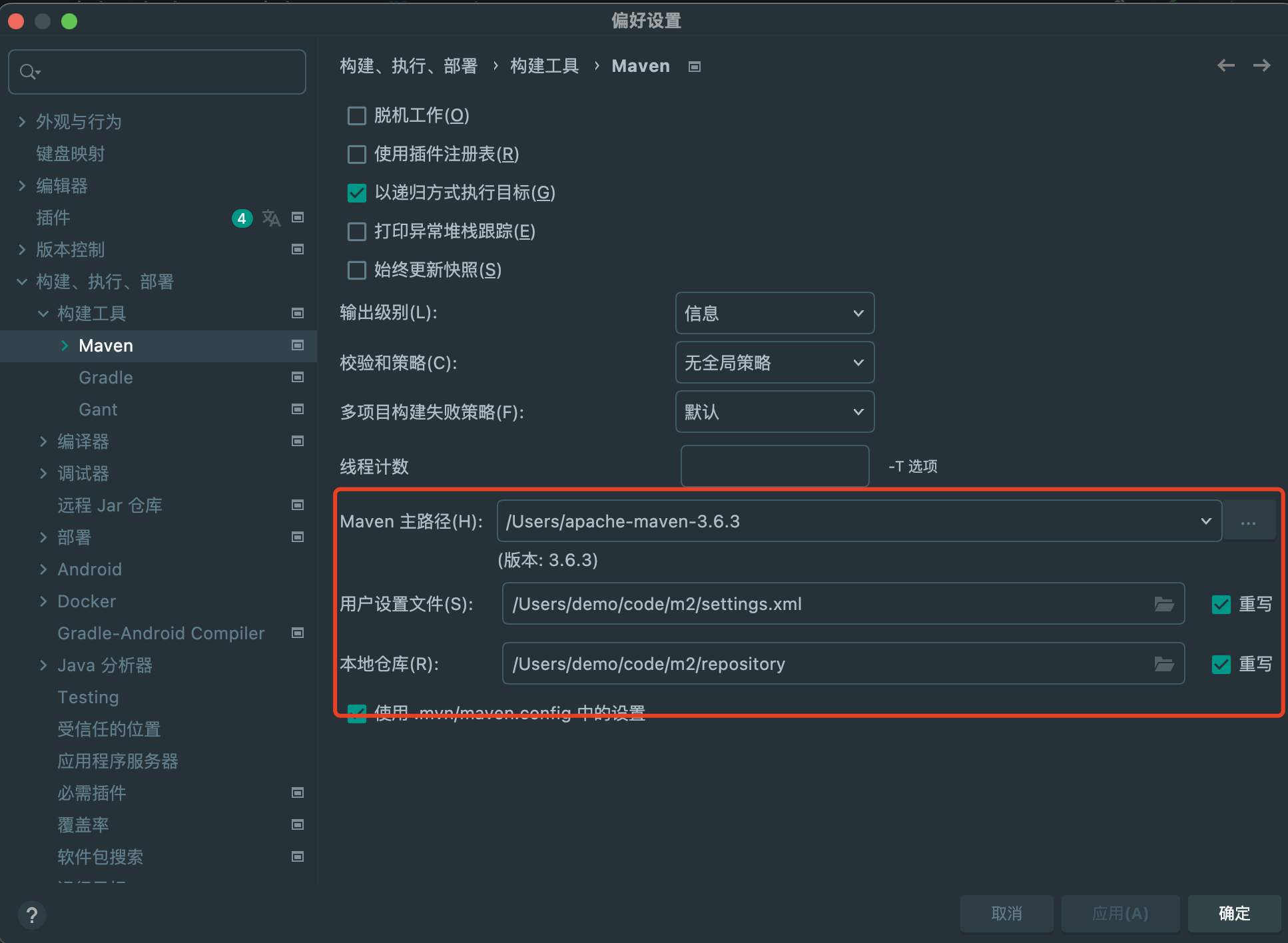Click the 线程计数 input field
This screenshot has width=1288, height=943.
775,466
